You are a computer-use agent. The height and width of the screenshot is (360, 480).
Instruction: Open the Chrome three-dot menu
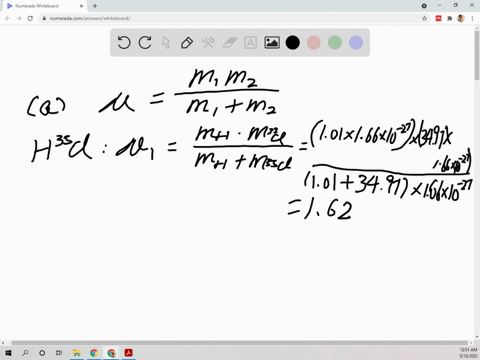472,18
